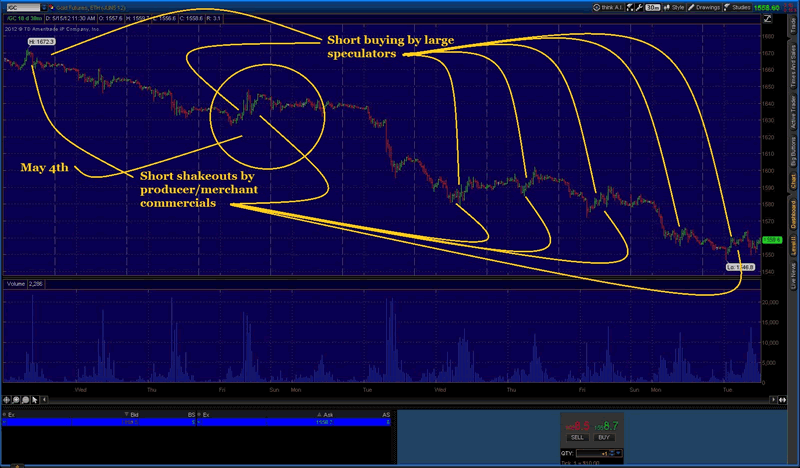This screenshot has width=800, height=468.
Task: Open the Dashboard side tab
Action: [x=793, y=216]
